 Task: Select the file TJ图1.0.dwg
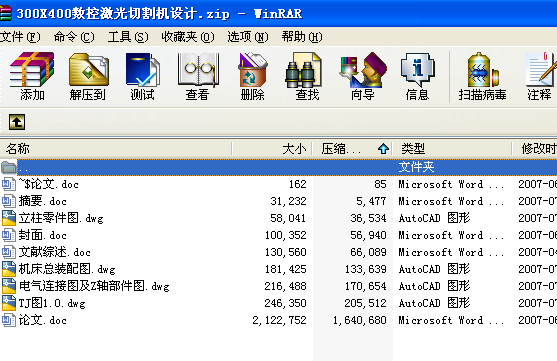pos(52,303)
